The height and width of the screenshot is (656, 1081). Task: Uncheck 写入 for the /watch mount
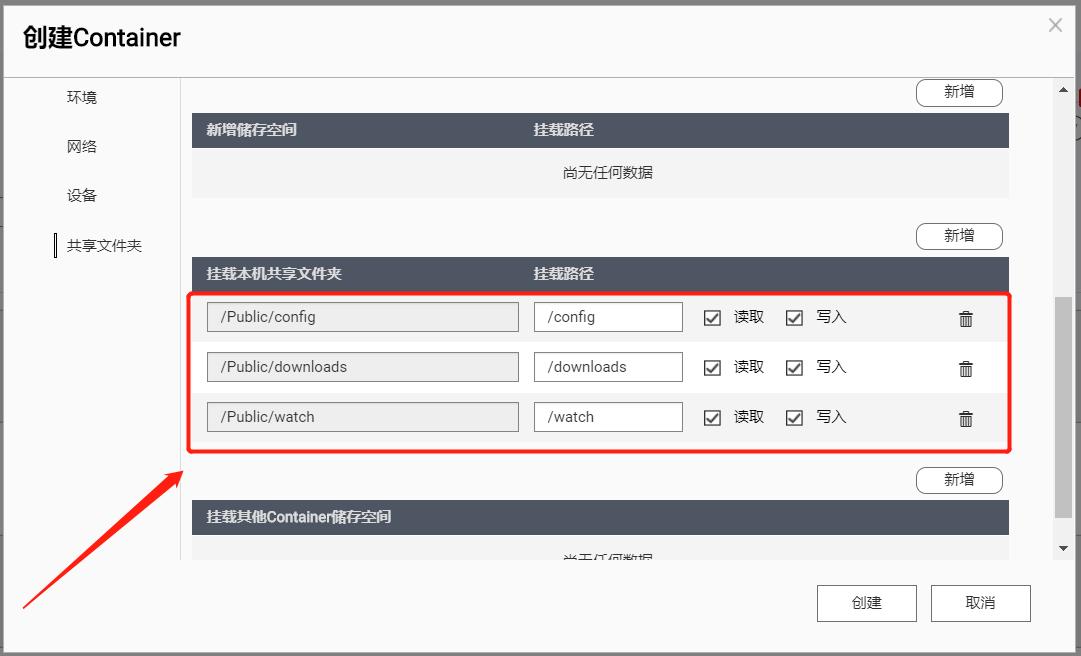click(794, 417)
